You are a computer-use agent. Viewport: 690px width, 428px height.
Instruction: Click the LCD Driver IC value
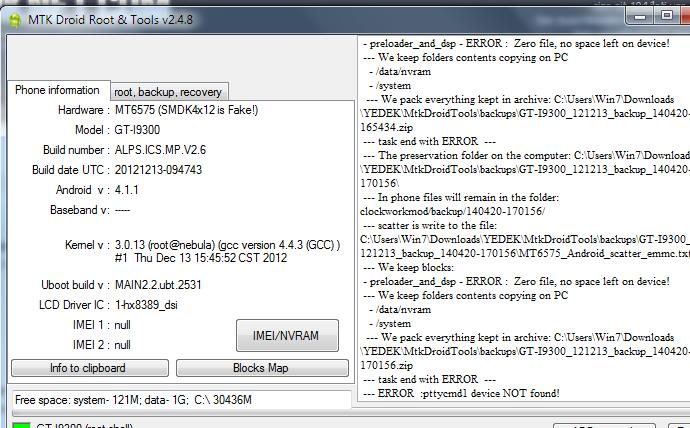click(x=146, y=305)
